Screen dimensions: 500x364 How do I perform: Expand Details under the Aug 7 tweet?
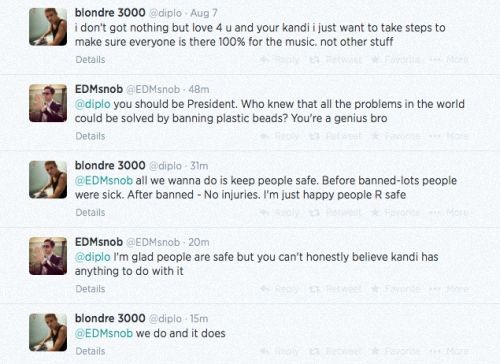(x=90, y=60)
